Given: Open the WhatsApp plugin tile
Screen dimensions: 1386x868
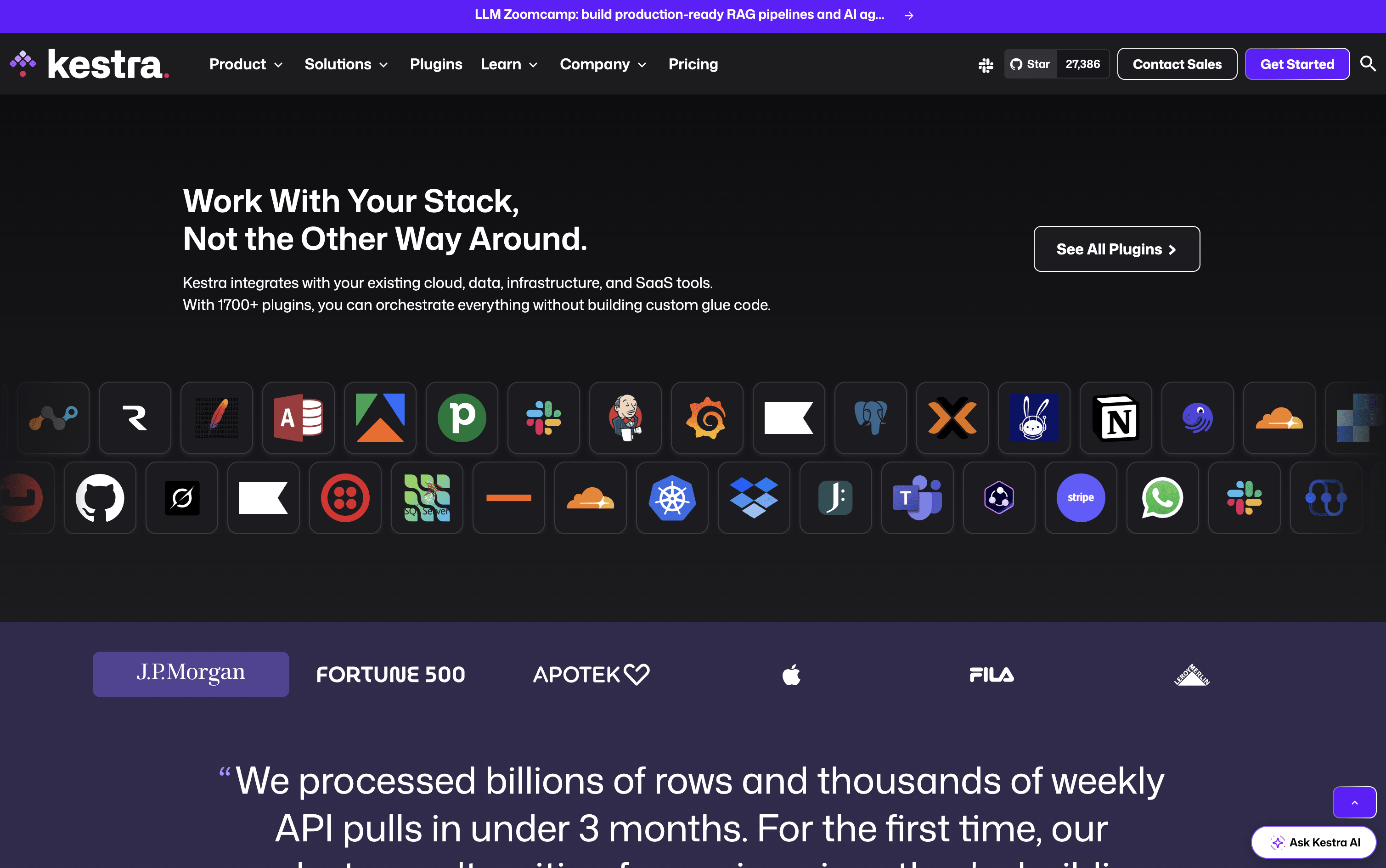Looking at the screenshot, I should 1162,498.
